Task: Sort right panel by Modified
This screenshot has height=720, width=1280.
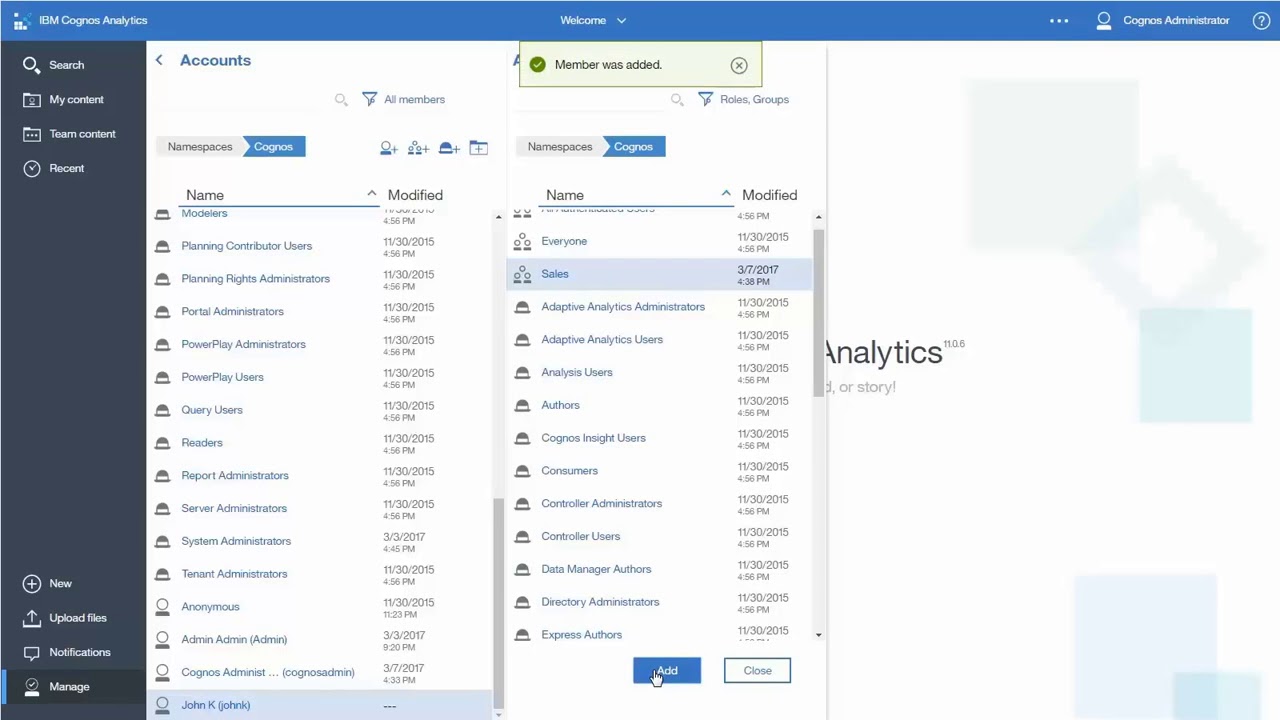Action: click(770, 195)
